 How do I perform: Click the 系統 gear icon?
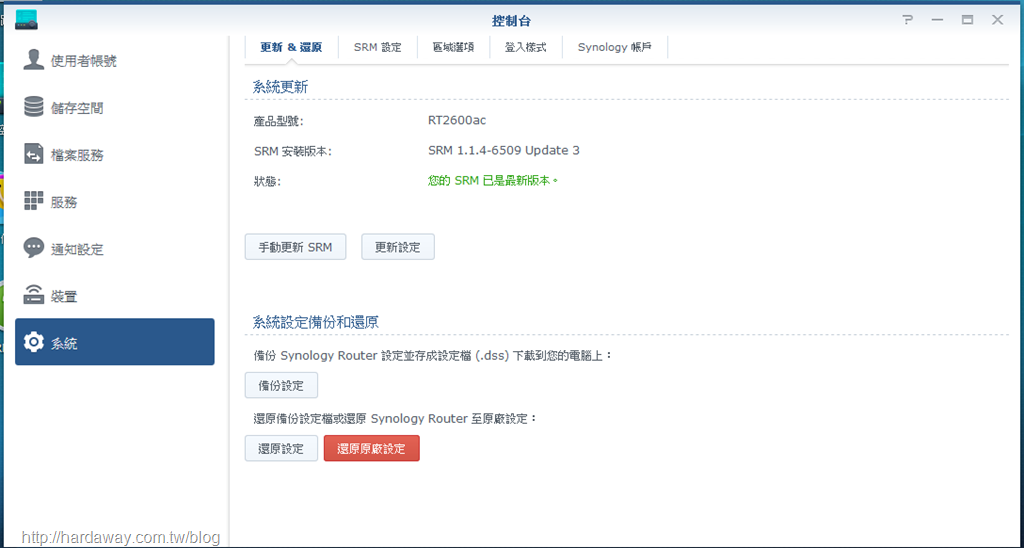(x=33, y=342)
